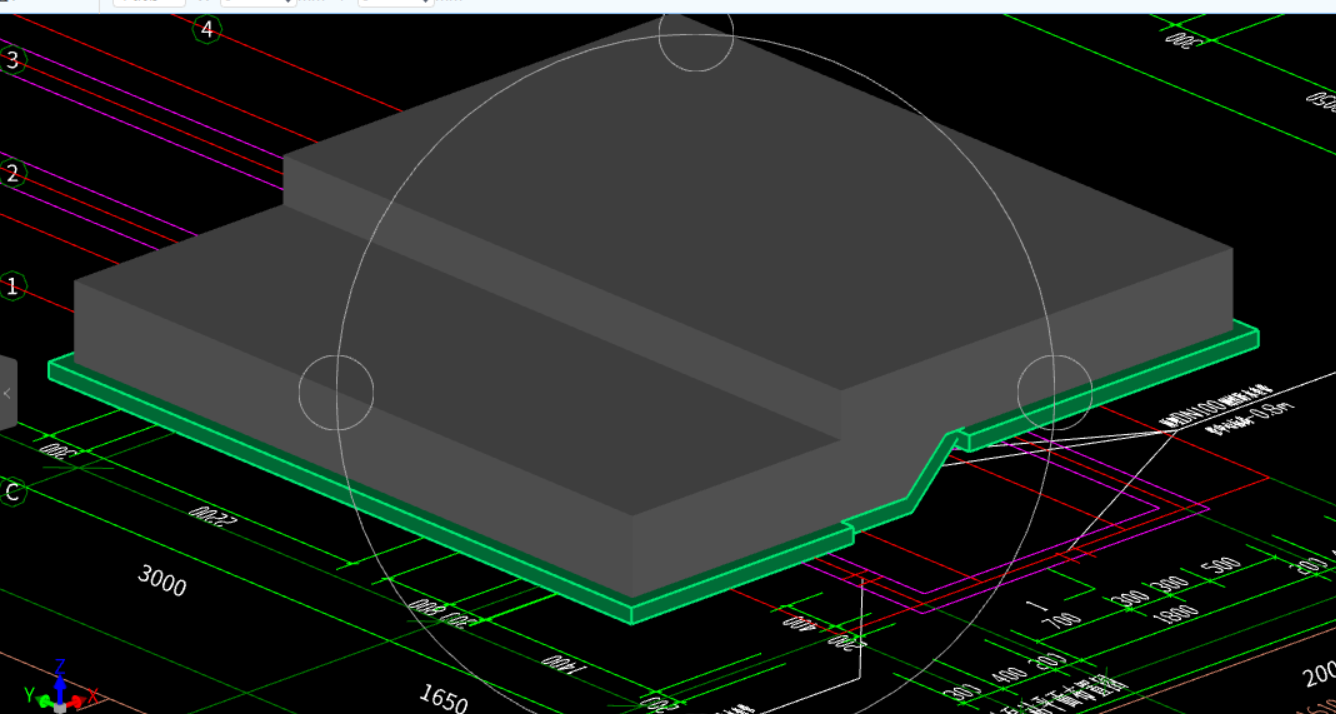1336x714 pixels.
Task: Expand the collapsed left side panel arrow
Action: pos(7,393)
